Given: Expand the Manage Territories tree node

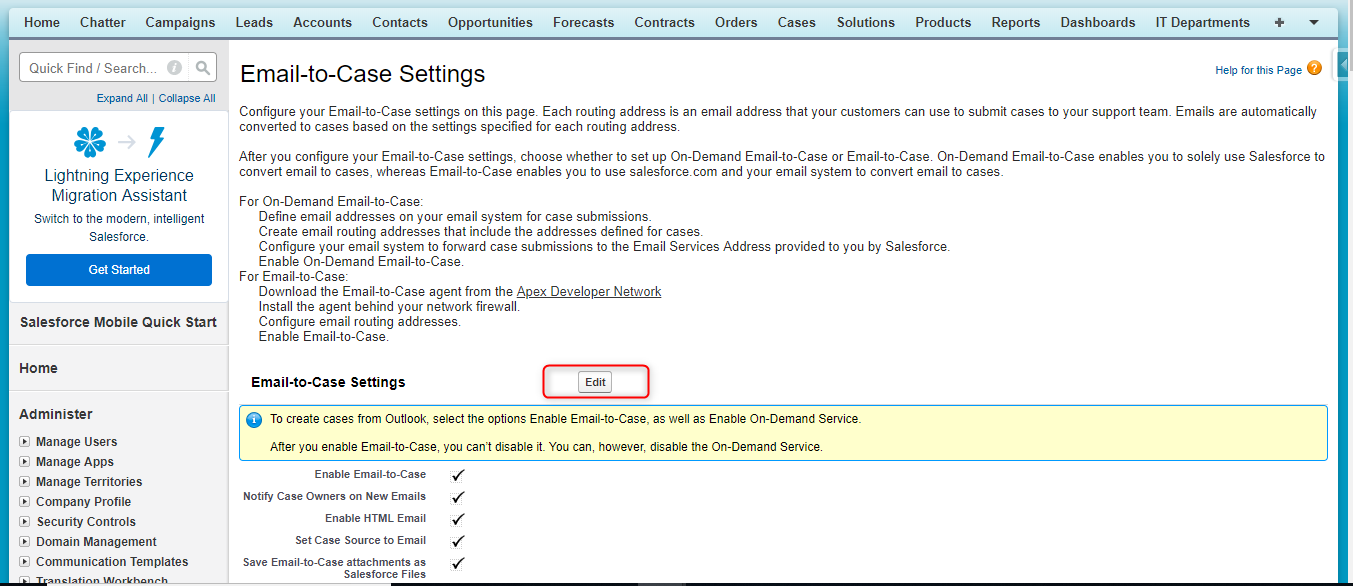Looking at the screenshot, I should coord(25,482).
